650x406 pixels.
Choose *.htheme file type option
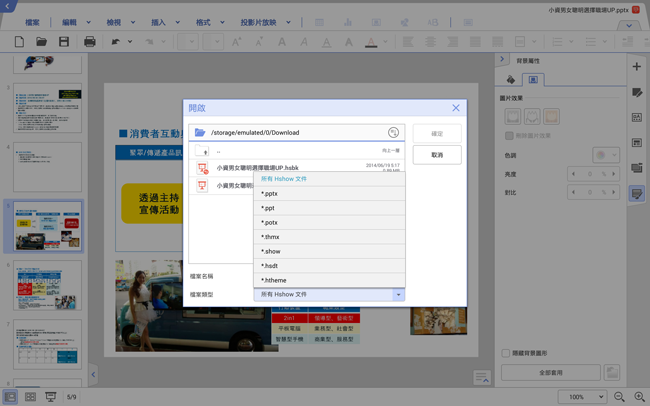[329, 280]
